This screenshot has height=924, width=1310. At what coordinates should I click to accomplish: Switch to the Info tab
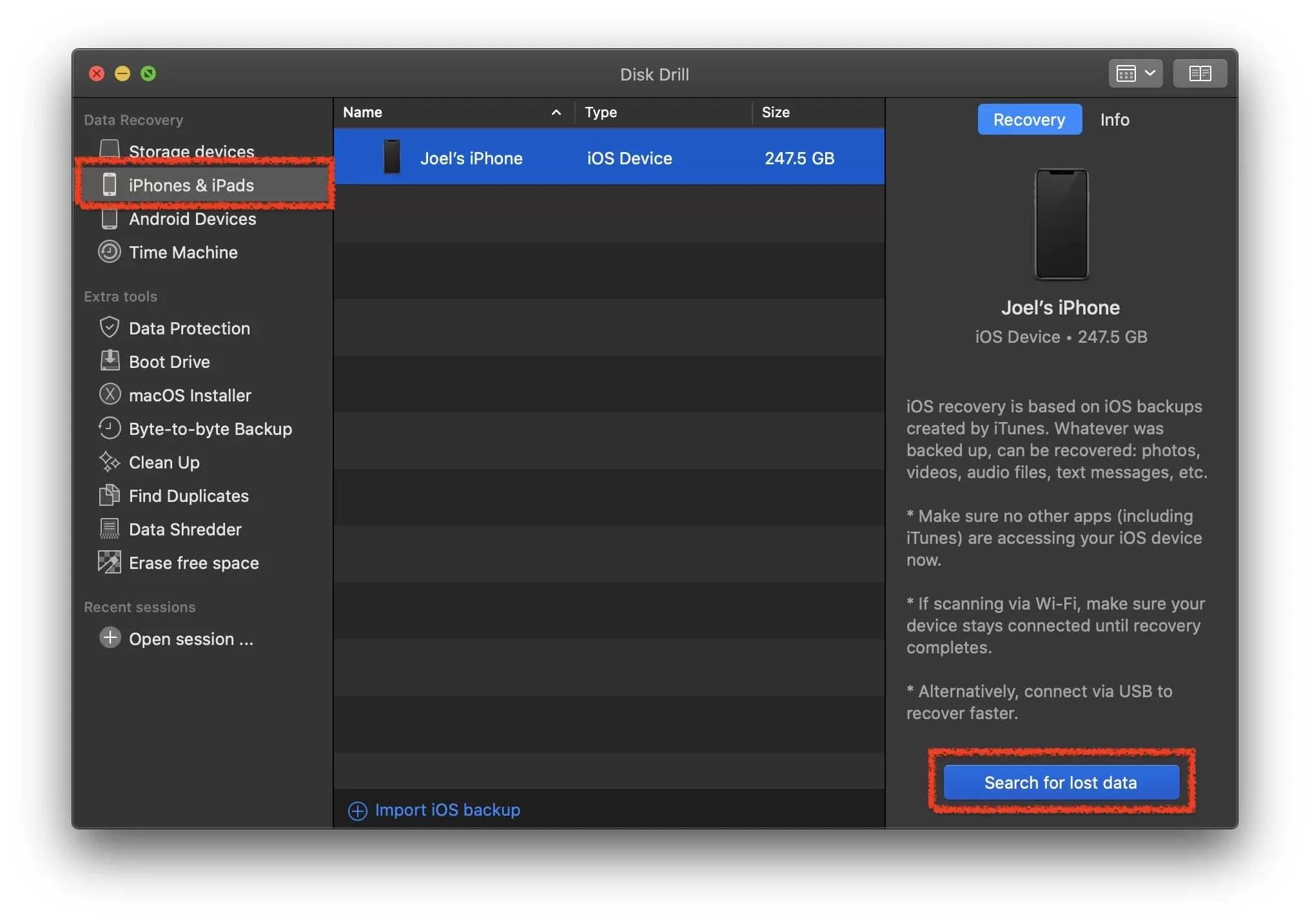click(x=1114, y=118)
